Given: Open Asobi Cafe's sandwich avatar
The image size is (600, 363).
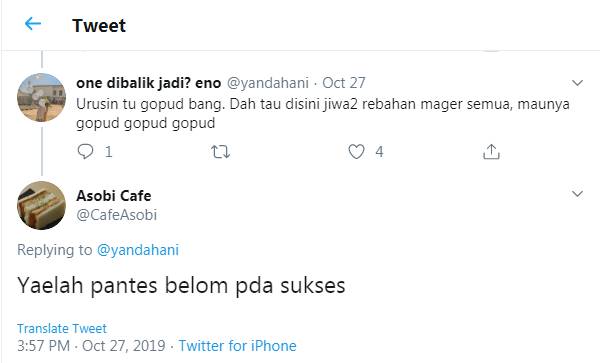Looking at the screenshot, I should [x=41, y=205].
